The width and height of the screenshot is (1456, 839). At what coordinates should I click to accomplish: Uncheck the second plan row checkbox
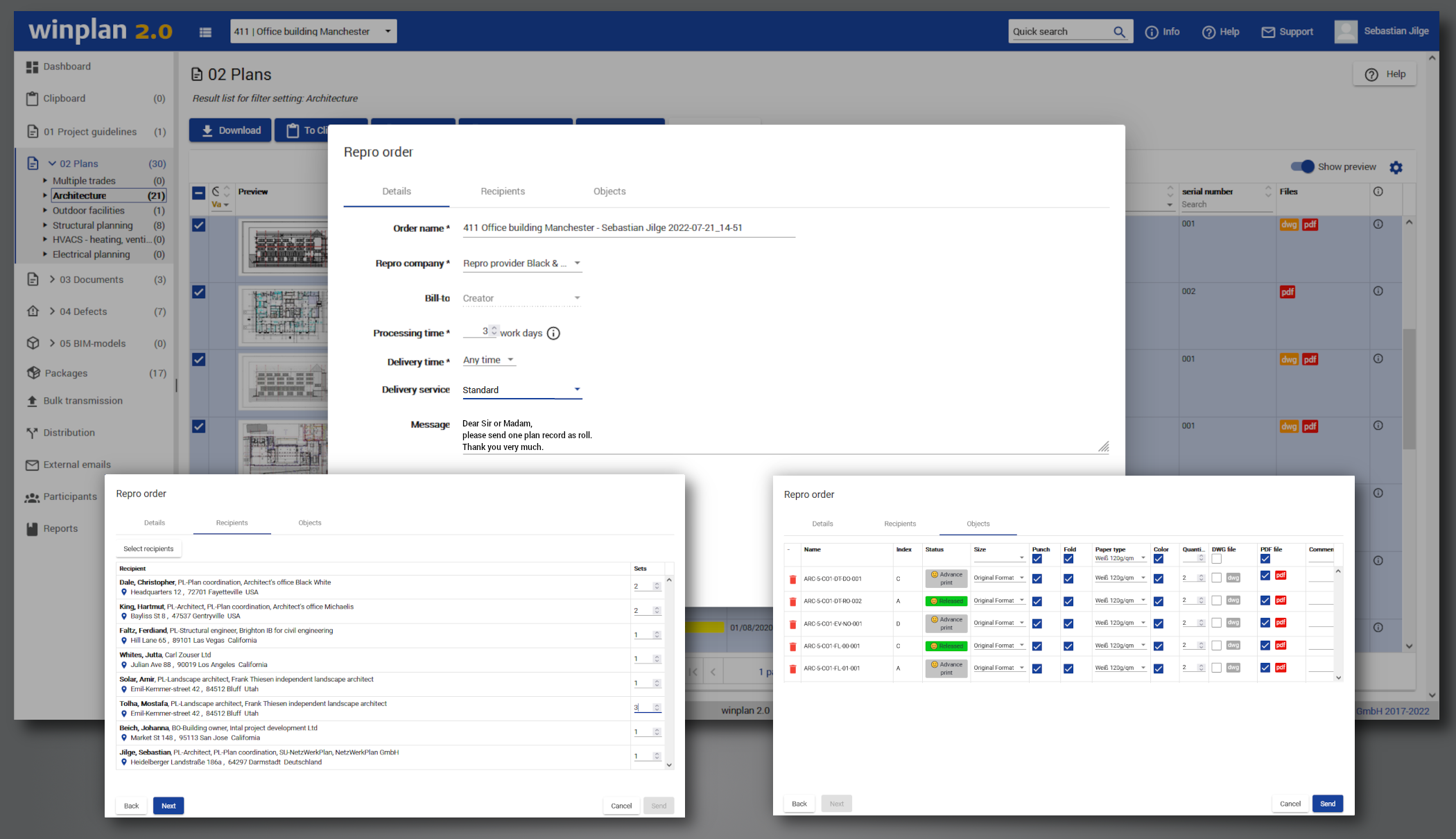pyautogui.click(x=199, y=292)
